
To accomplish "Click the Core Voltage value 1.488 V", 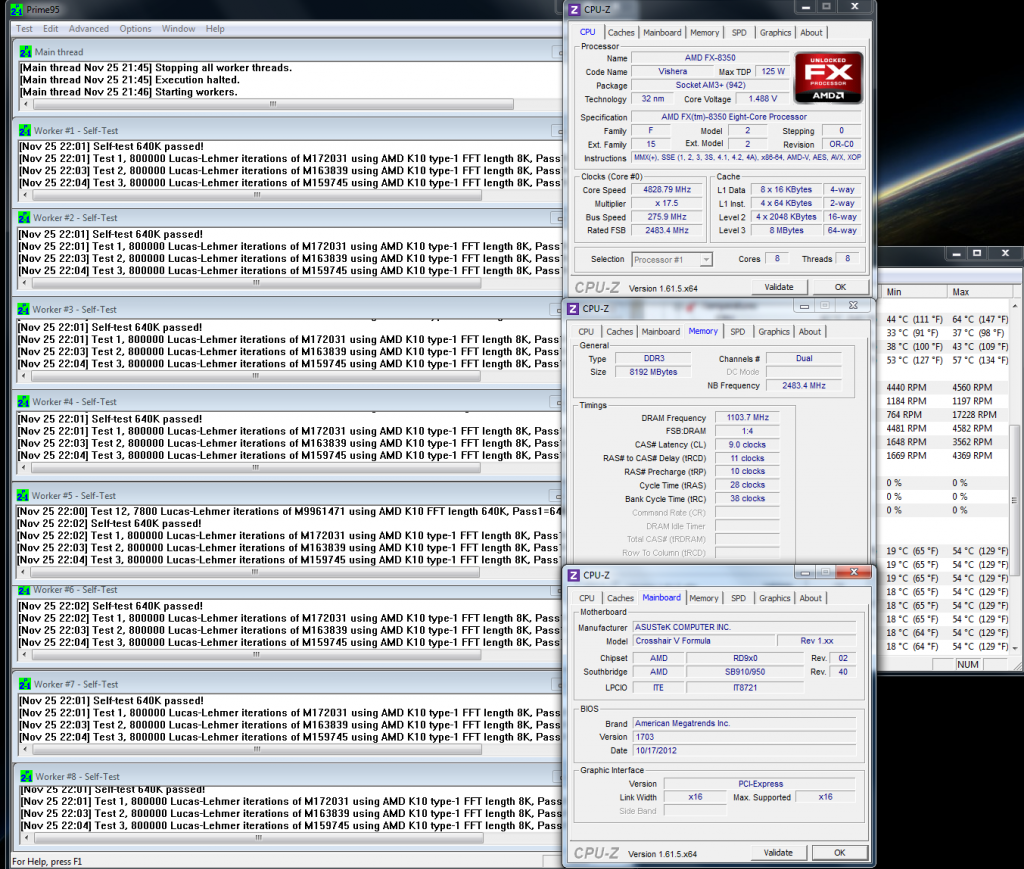I will point(762,99).
